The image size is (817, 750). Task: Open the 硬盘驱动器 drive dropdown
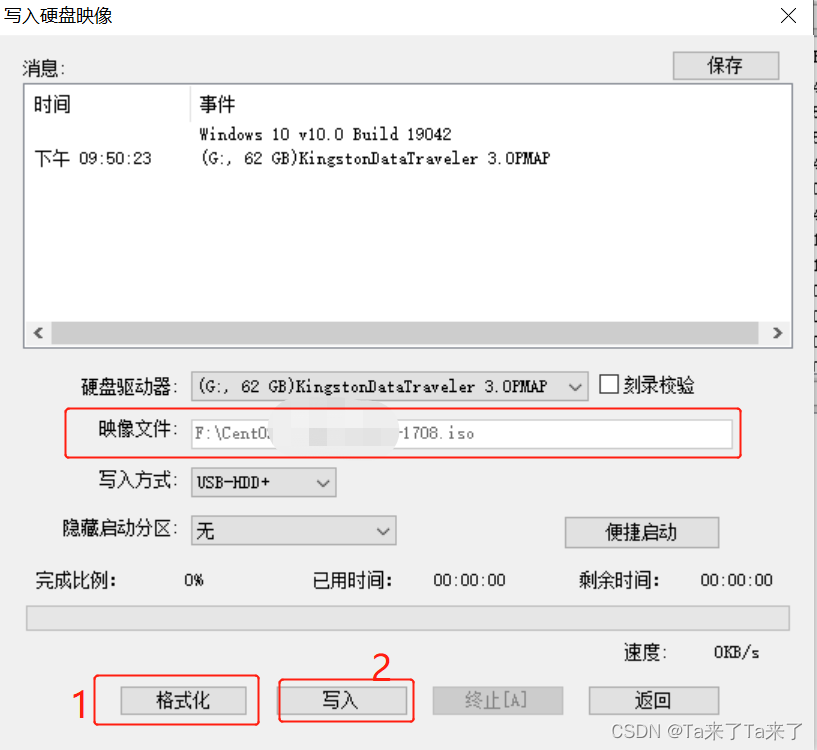(390, 386)
